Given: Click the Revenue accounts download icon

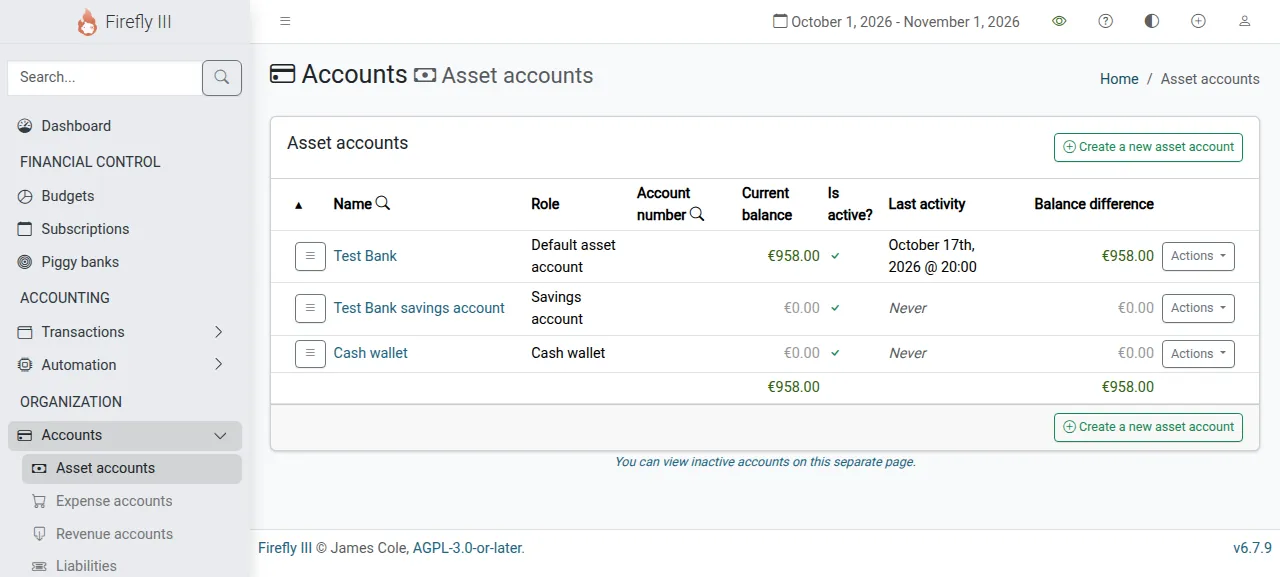Looking at the screenshot, I should click(x=39, y=534).
